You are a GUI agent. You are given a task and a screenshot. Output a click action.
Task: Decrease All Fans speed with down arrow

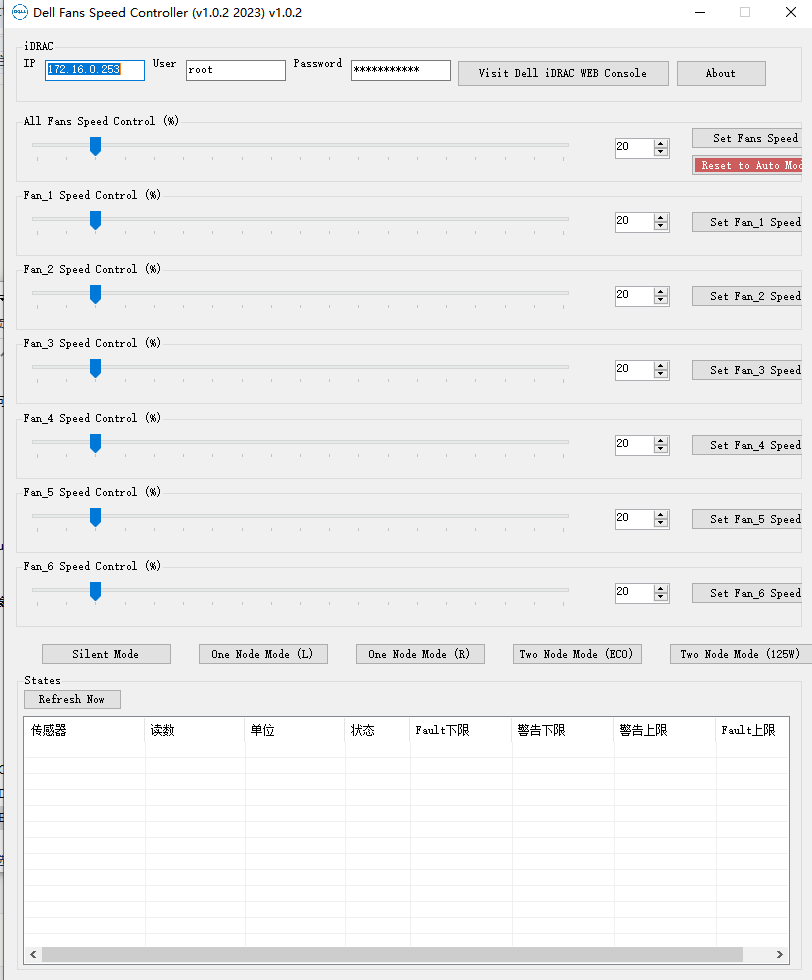(661, 152)
